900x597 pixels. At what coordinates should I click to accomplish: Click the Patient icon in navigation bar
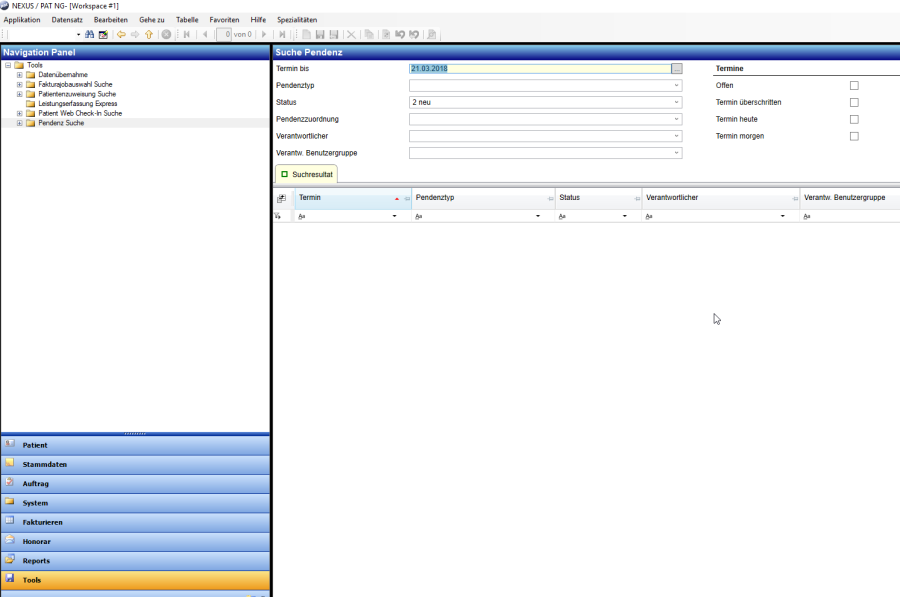coord(10,444)
